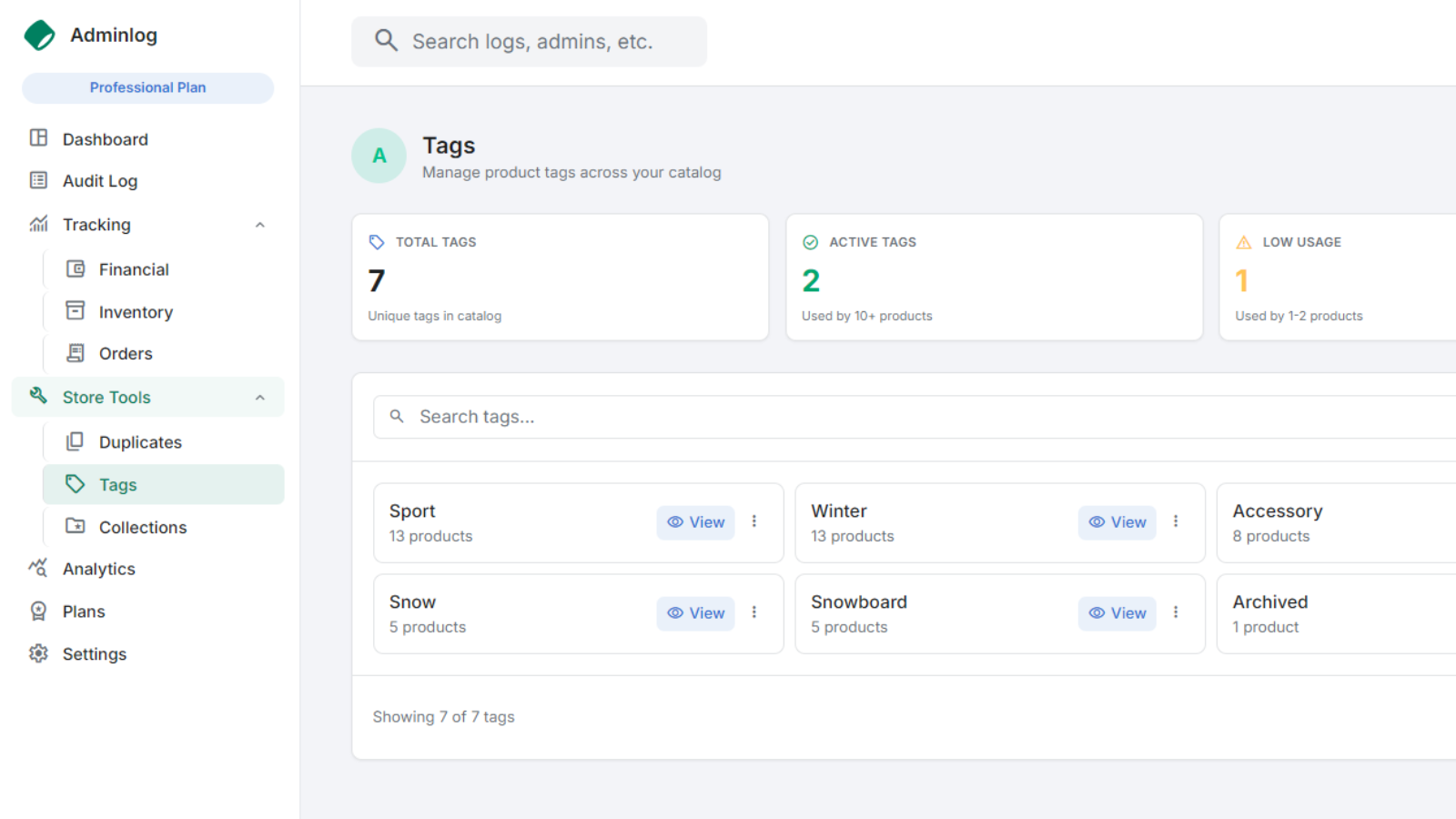
Task: Click the Duplicates icon in sidebar
Action: tap(76, 441)
